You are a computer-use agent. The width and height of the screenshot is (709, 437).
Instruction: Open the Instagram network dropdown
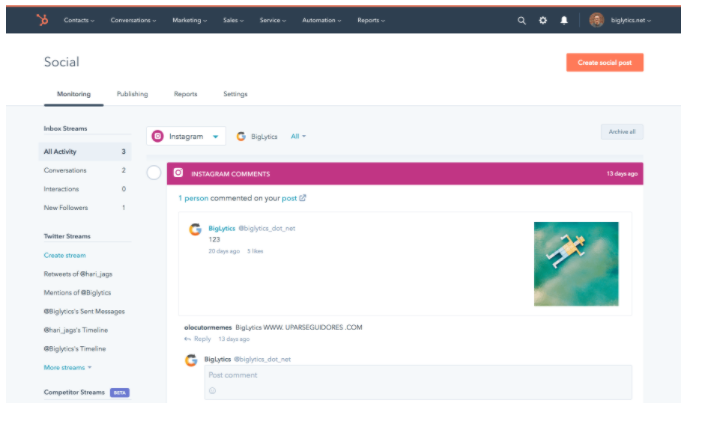pyautogui.click(x=186, y=136)
